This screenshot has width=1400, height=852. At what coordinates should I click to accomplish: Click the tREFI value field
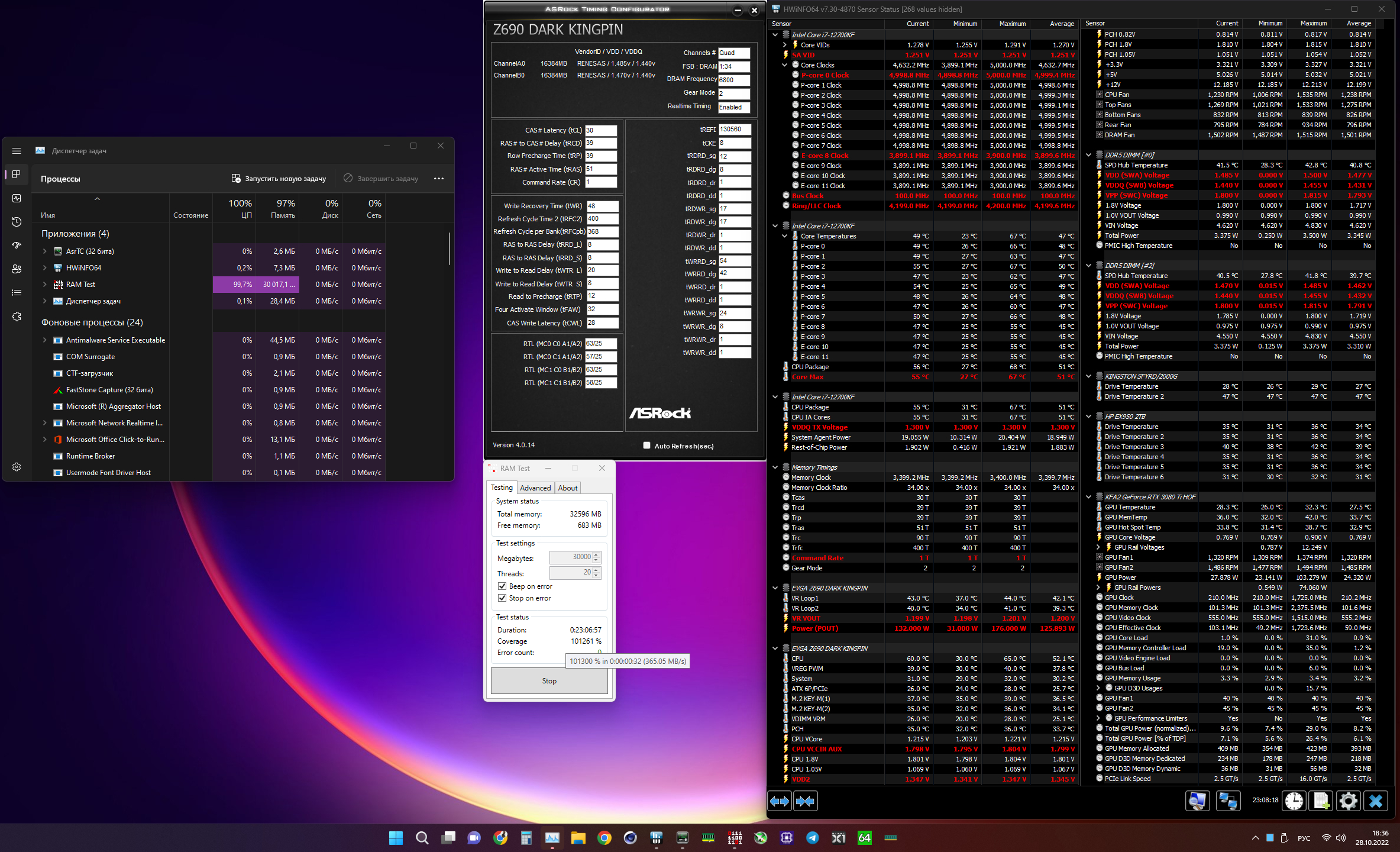click(x=734, y=130)
